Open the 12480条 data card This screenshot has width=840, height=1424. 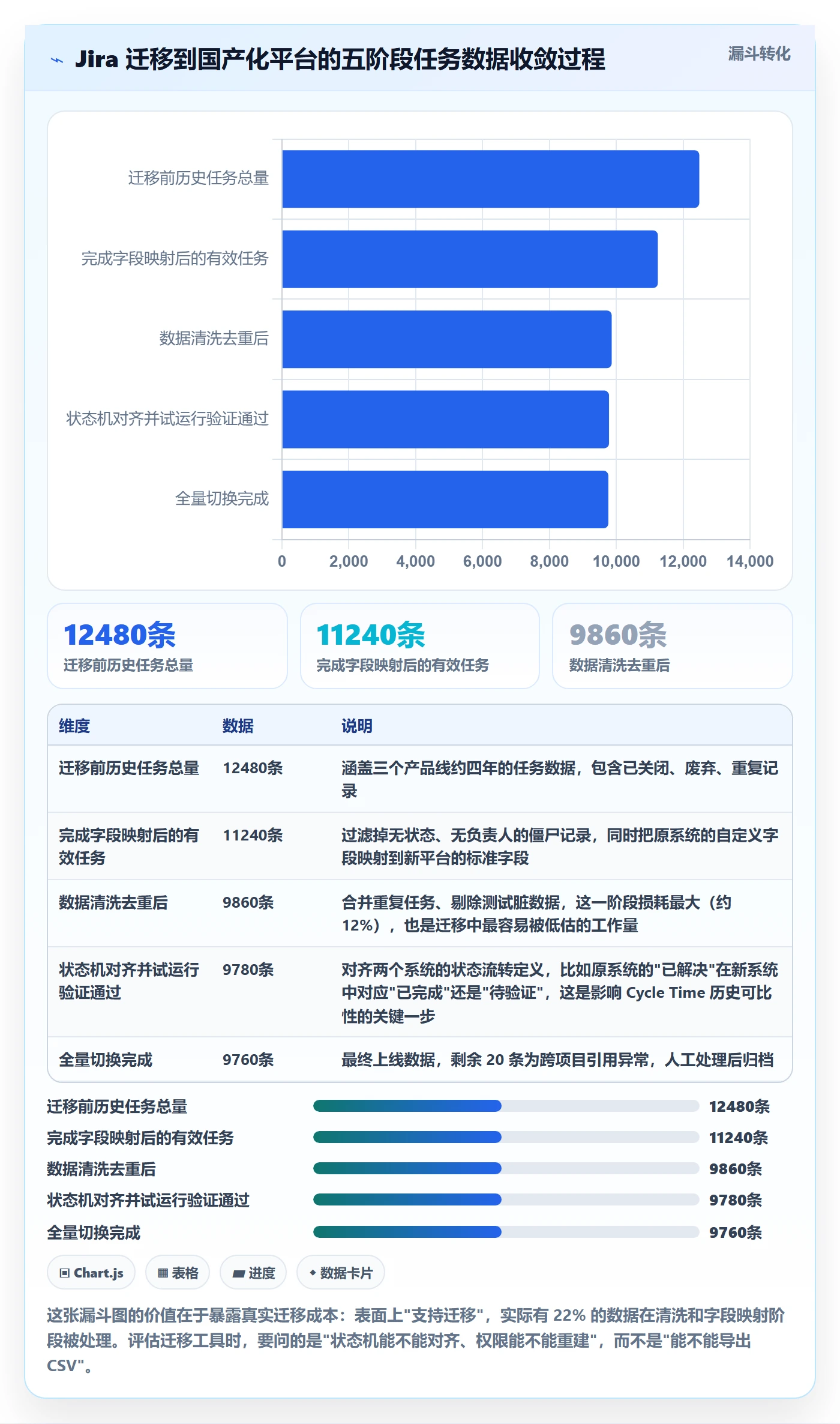pos(167,646)
